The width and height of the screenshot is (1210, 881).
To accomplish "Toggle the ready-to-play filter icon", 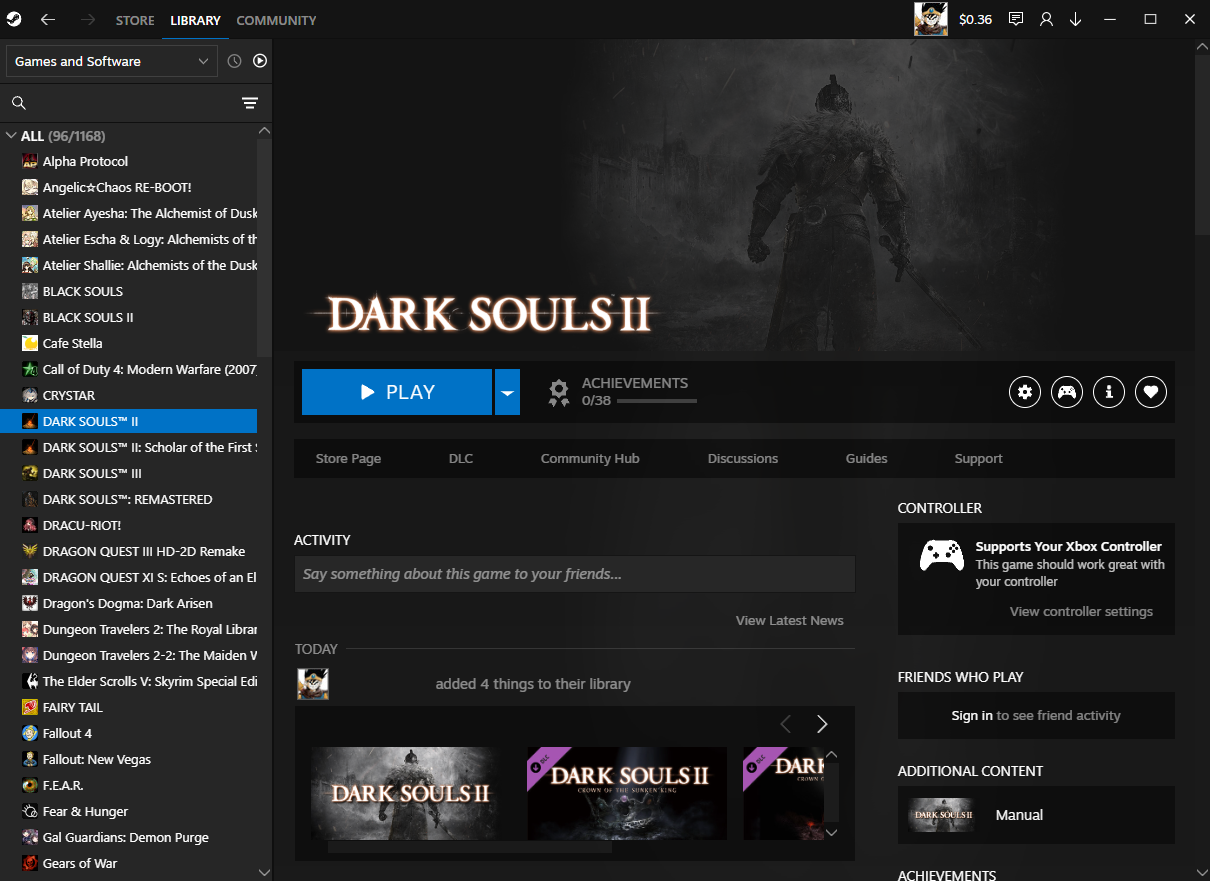I will pyautogui.click(x=260, y=61).
